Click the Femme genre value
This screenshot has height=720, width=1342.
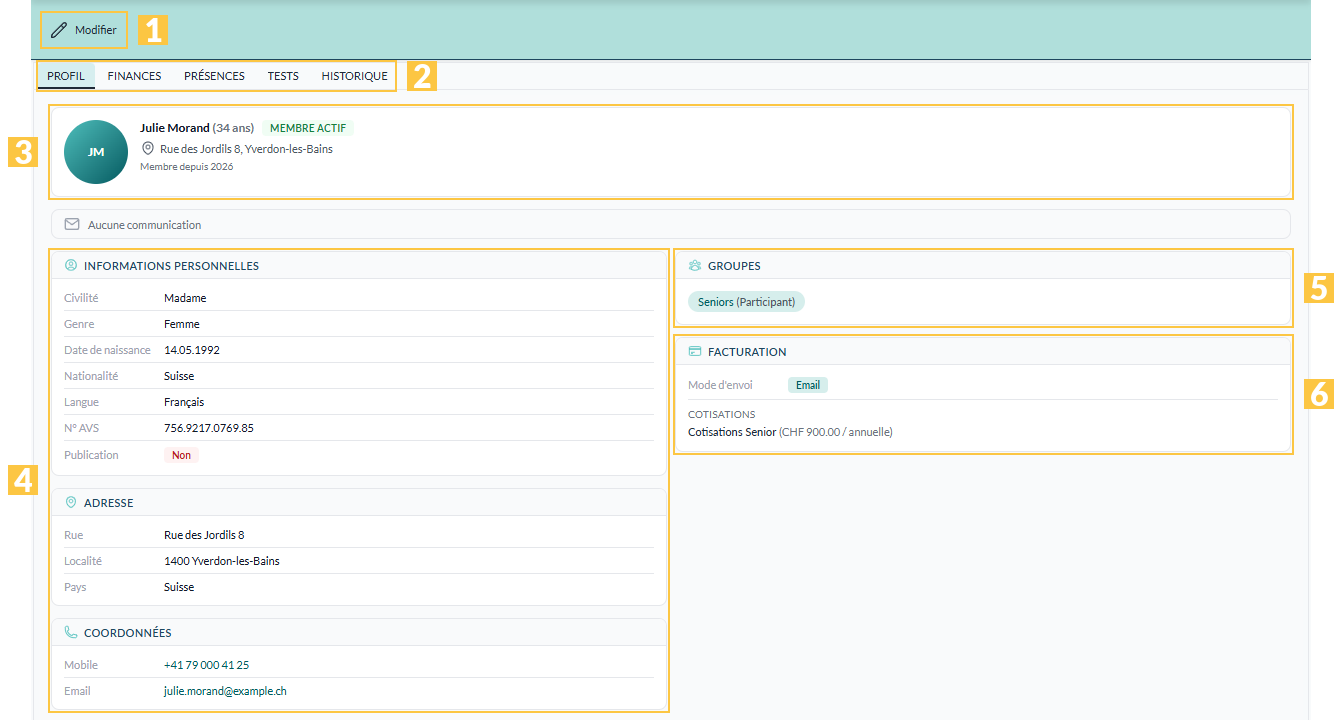[x=182, y=324]
